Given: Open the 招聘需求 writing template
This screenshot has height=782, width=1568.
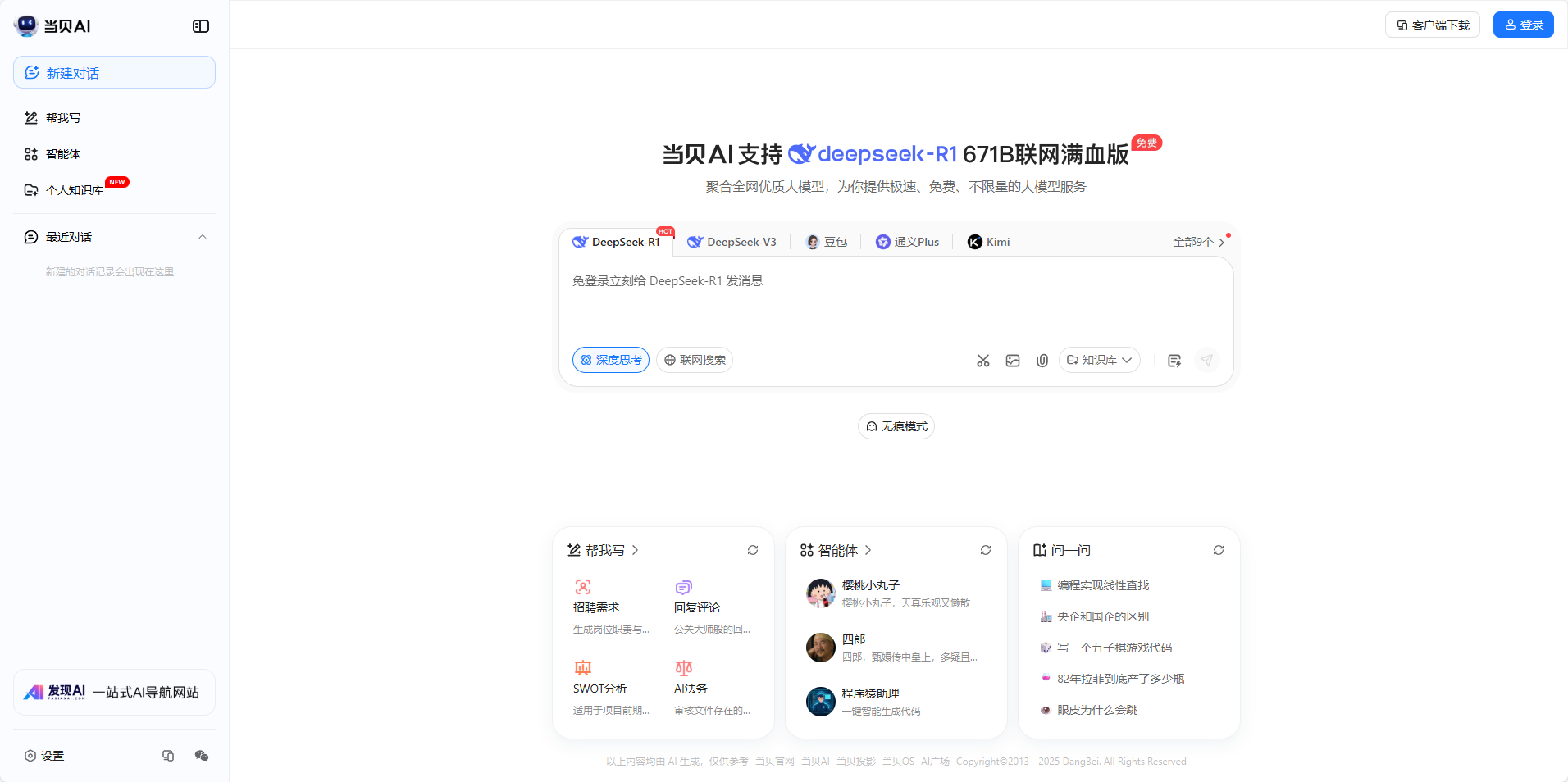Looking at the screenshot, I should click(611, 607).
